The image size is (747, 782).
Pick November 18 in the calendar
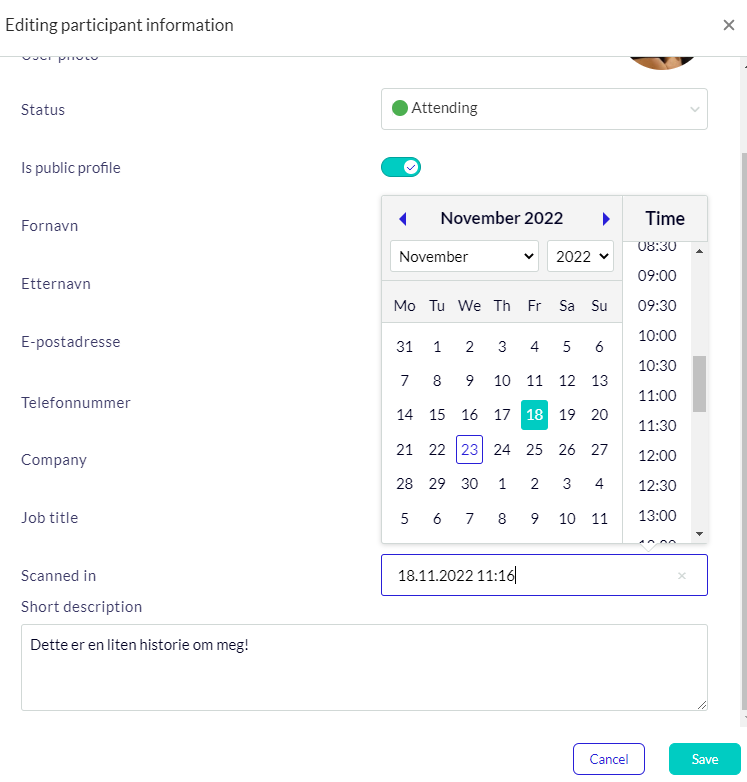pyautogui.click(x=534, y=414)
